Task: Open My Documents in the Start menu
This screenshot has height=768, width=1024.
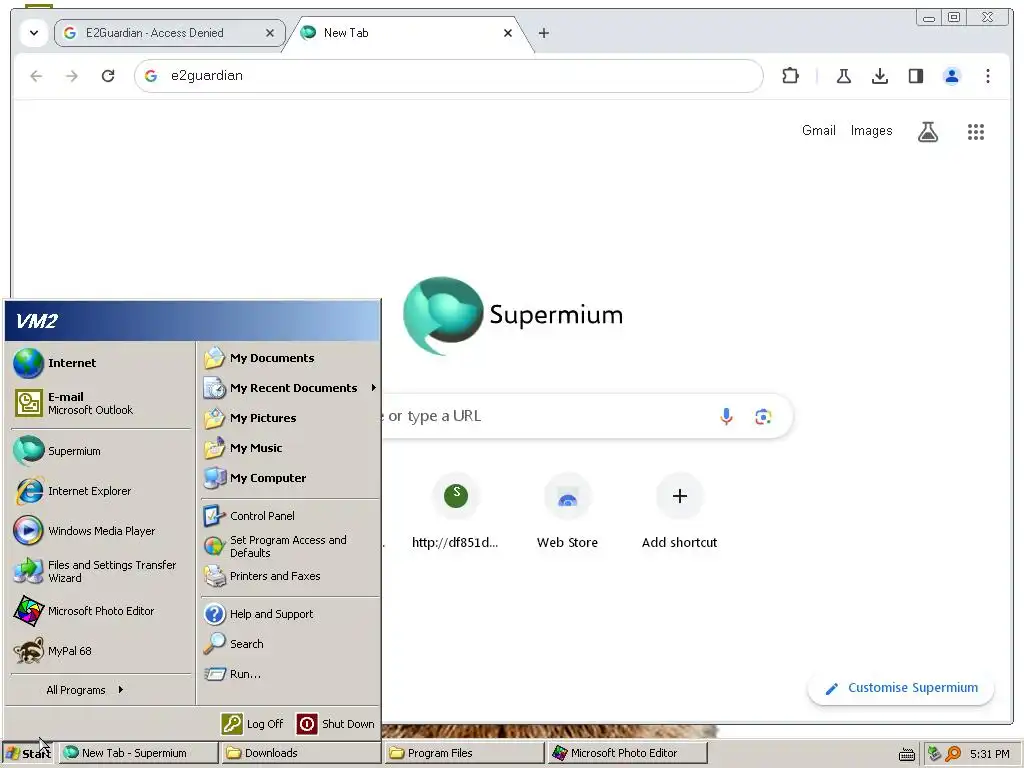Action: click(x=290, y=358)
